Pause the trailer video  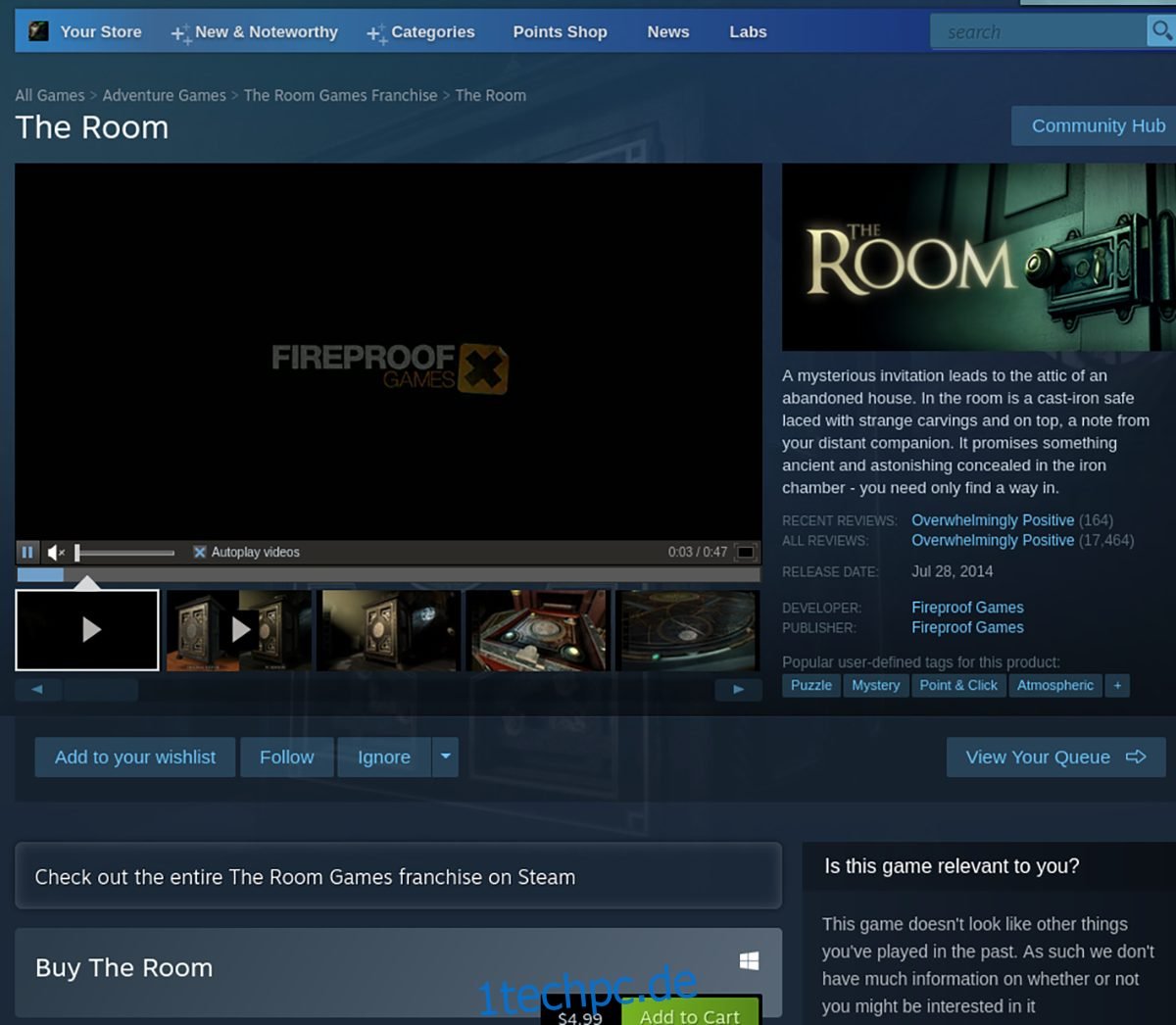point(27,553)
